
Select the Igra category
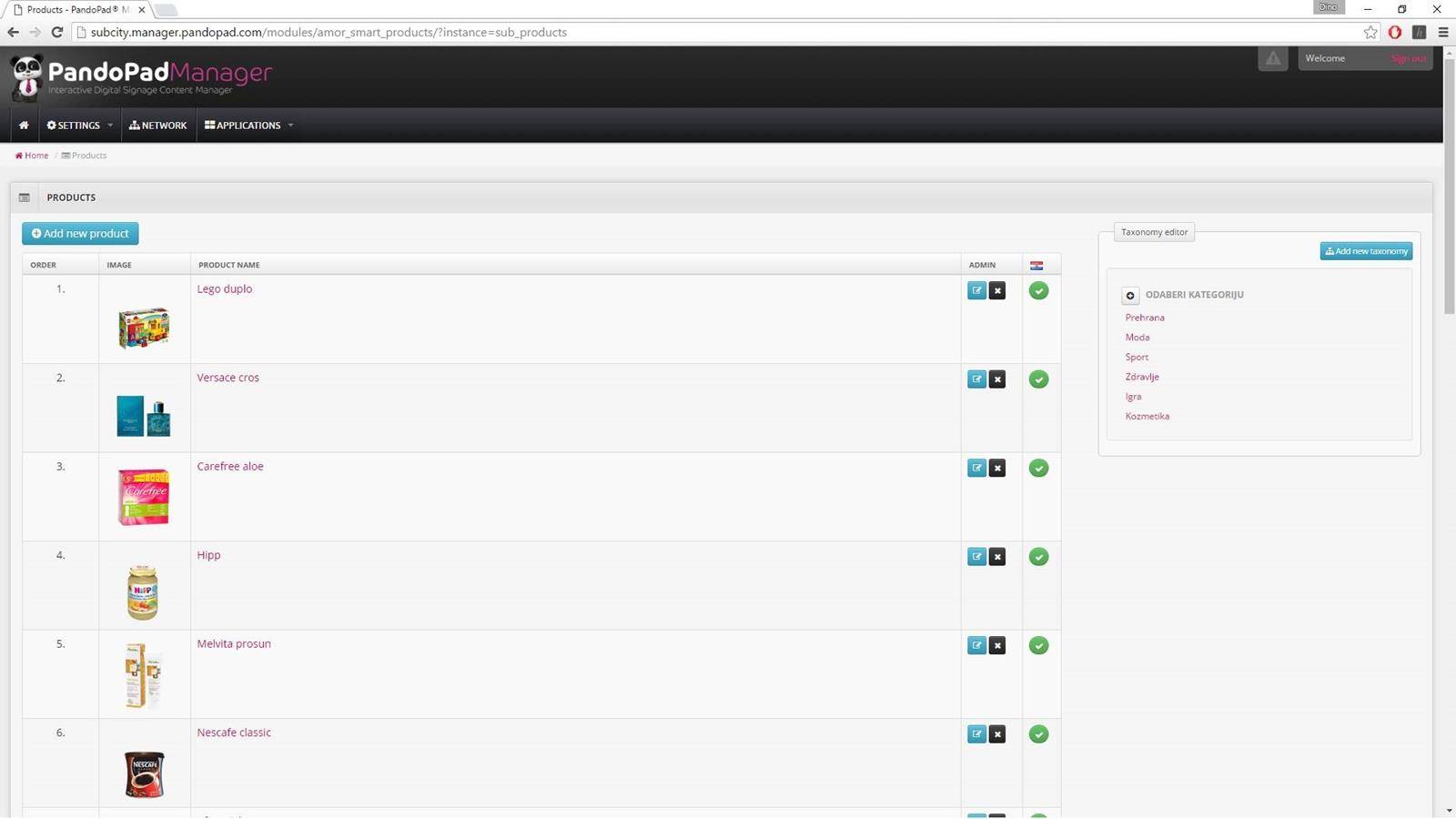pos(1133,397)
